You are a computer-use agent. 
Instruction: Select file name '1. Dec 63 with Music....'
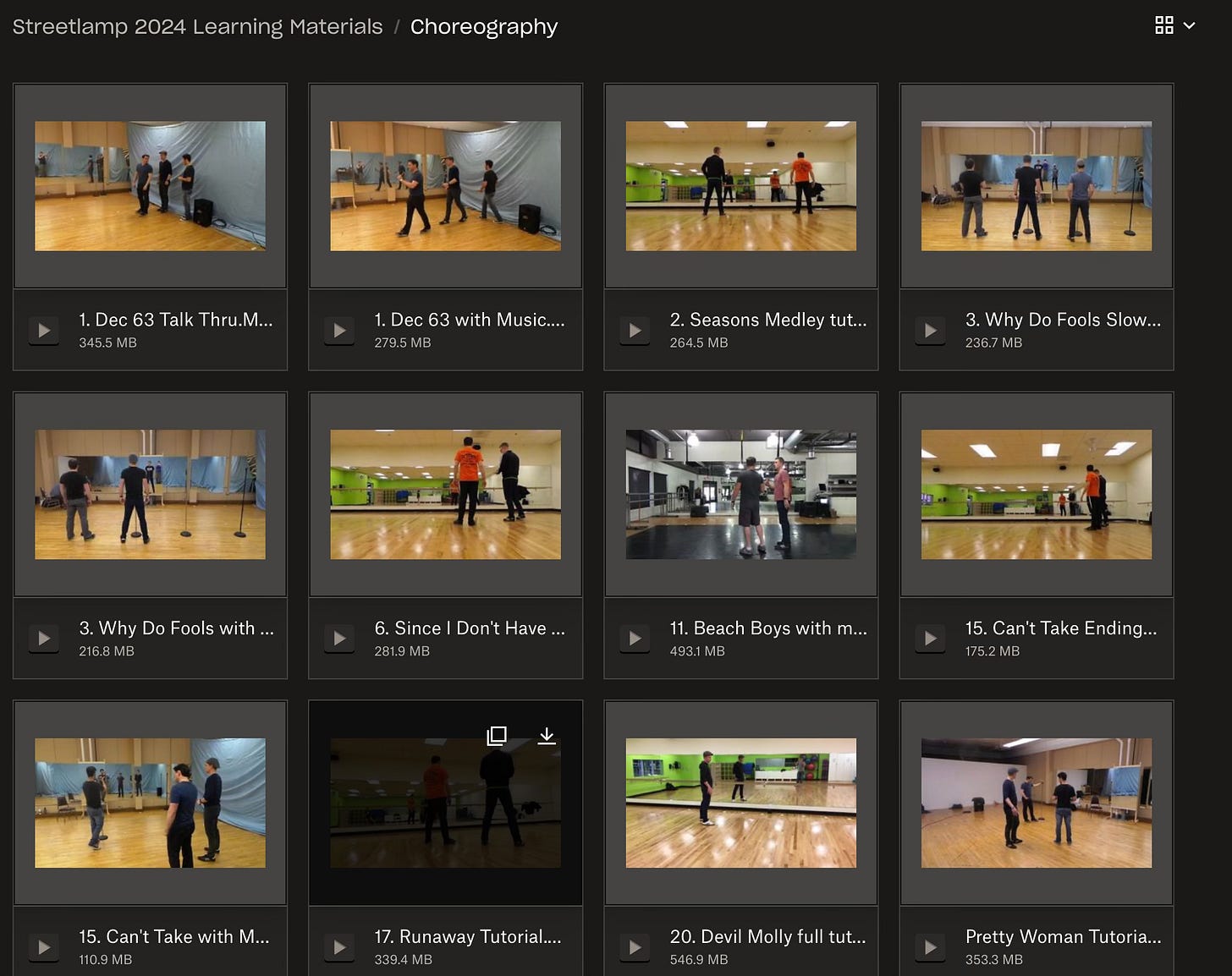pos(470,320)
